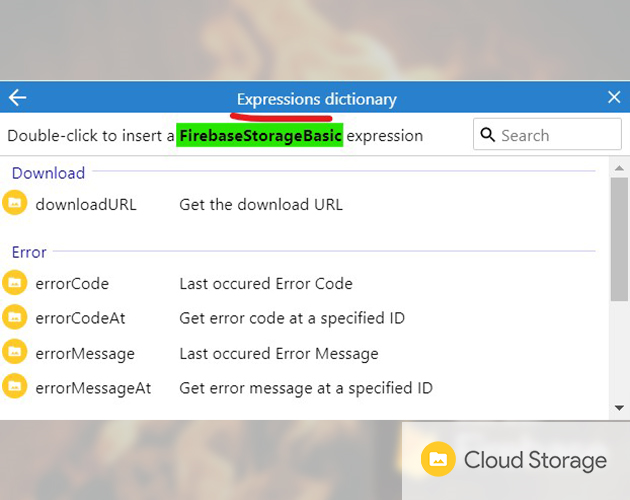Click the errorMessage expression icon
The height and width of the screenshot is (500, 630).
coord(14,353)
